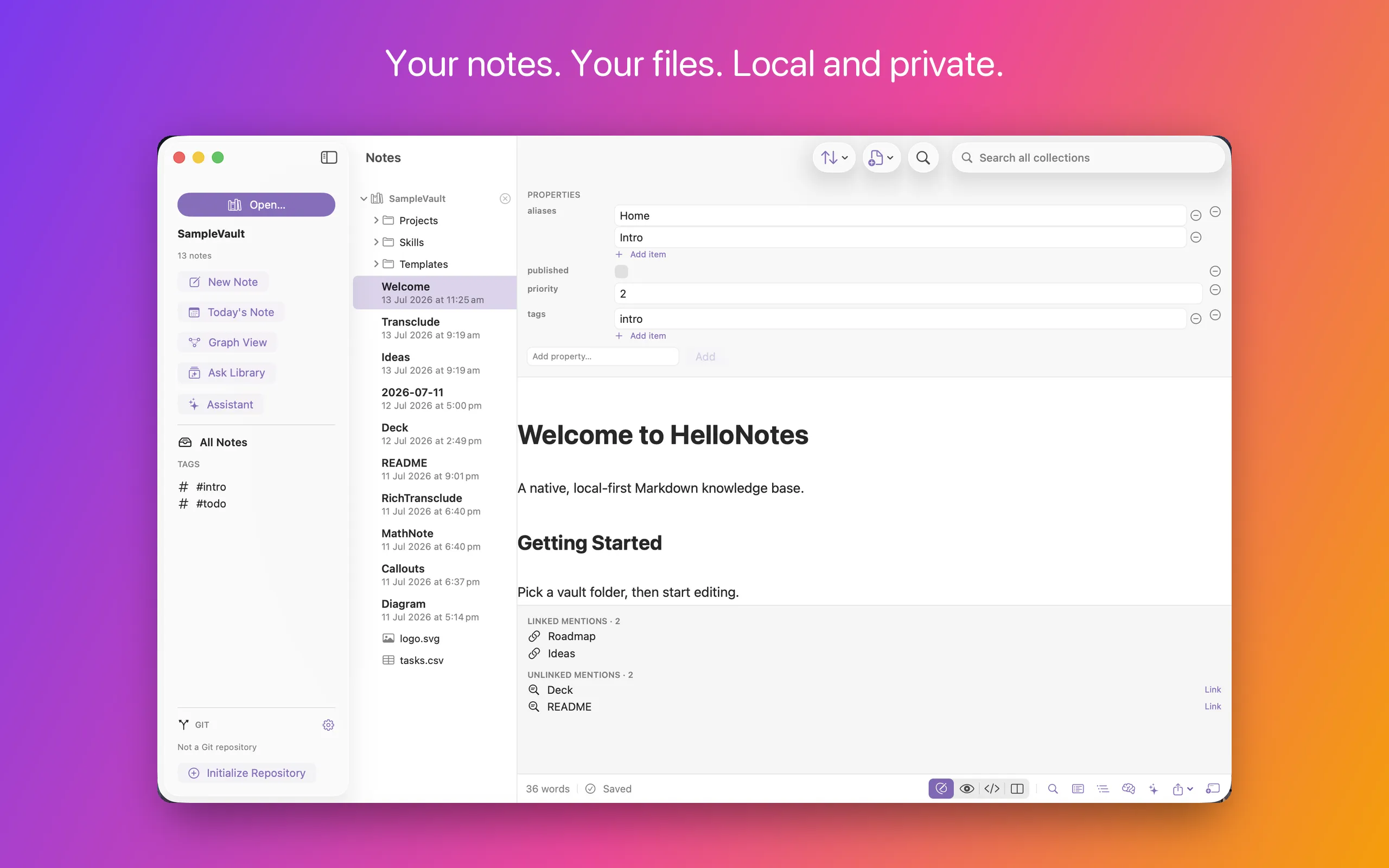The width and height of the screenshot is (1389, 868).
Task: Switch to split view mode
Action: click(x=1017, y=789)
